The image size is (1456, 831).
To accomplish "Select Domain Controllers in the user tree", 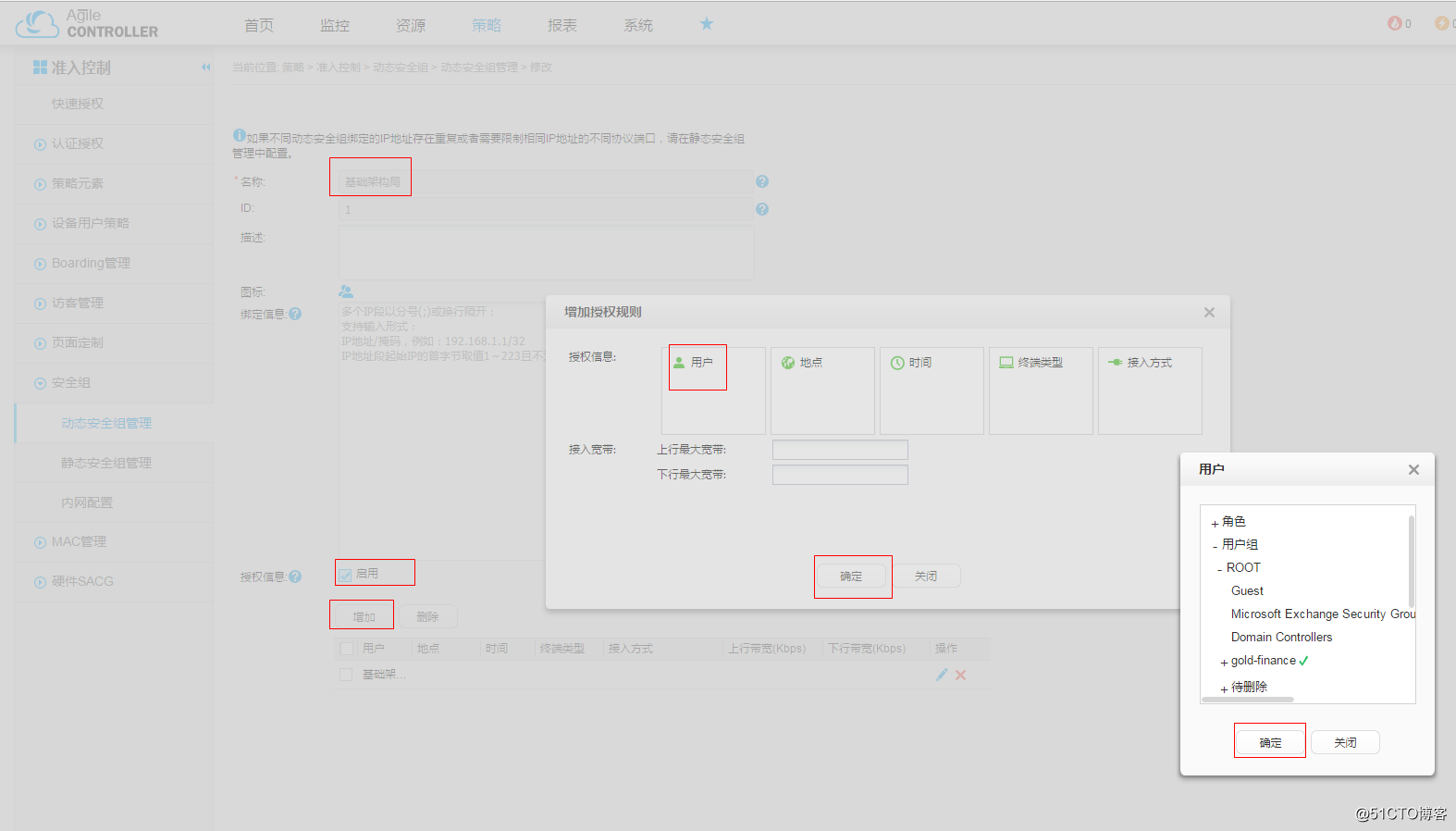I will [1281, 637].
